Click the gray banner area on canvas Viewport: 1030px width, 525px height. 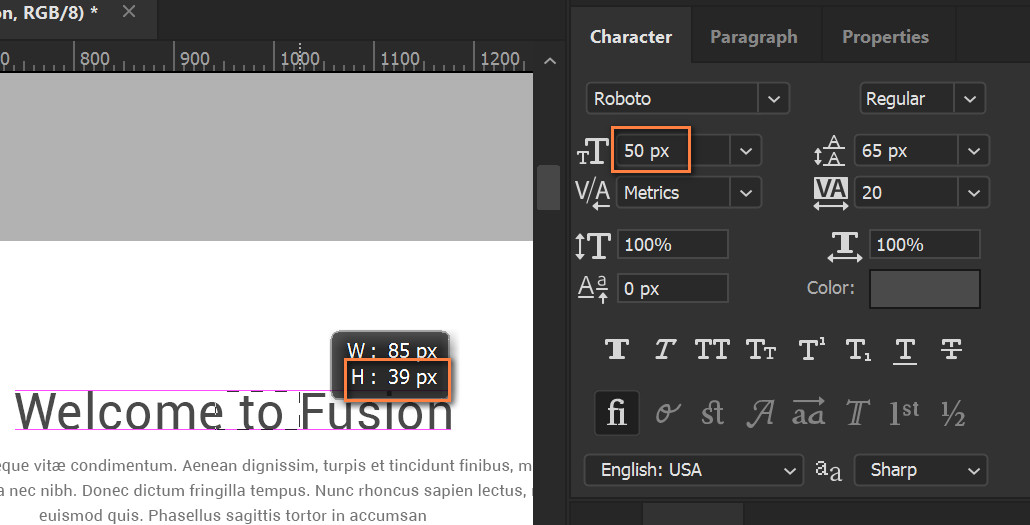pyautogui.click(x=266, y=156)
